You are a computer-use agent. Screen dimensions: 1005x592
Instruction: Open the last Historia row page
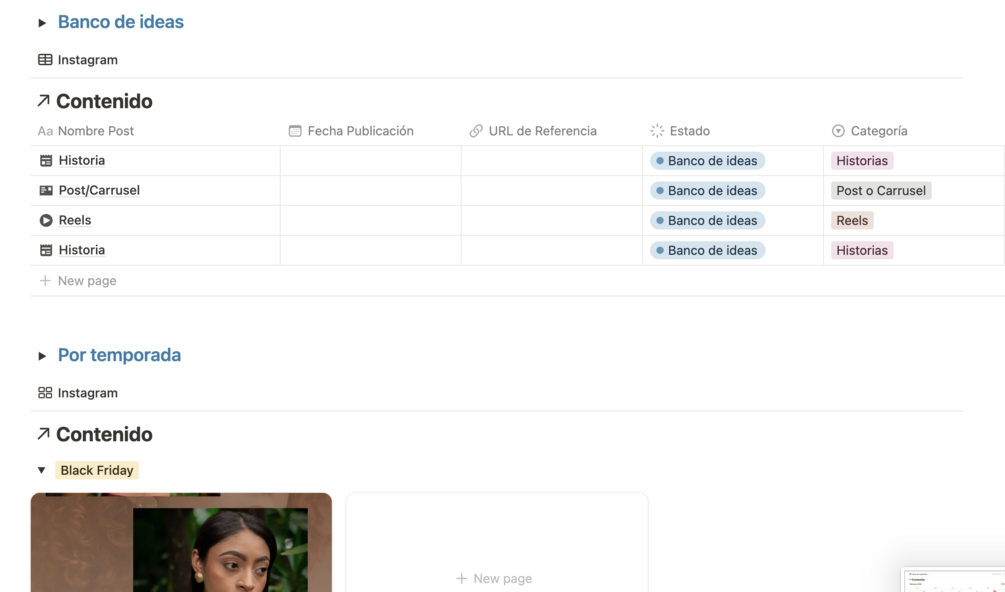[81, 250]
